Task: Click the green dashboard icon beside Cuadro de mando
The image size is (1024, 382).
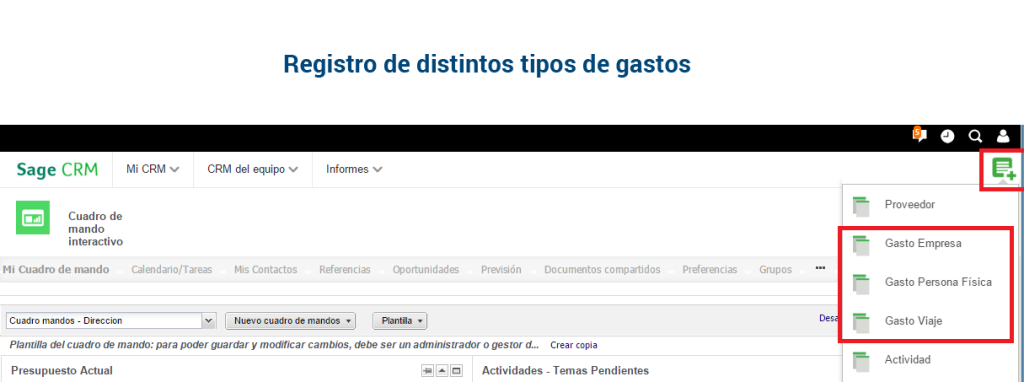Action: click(33, 217)
